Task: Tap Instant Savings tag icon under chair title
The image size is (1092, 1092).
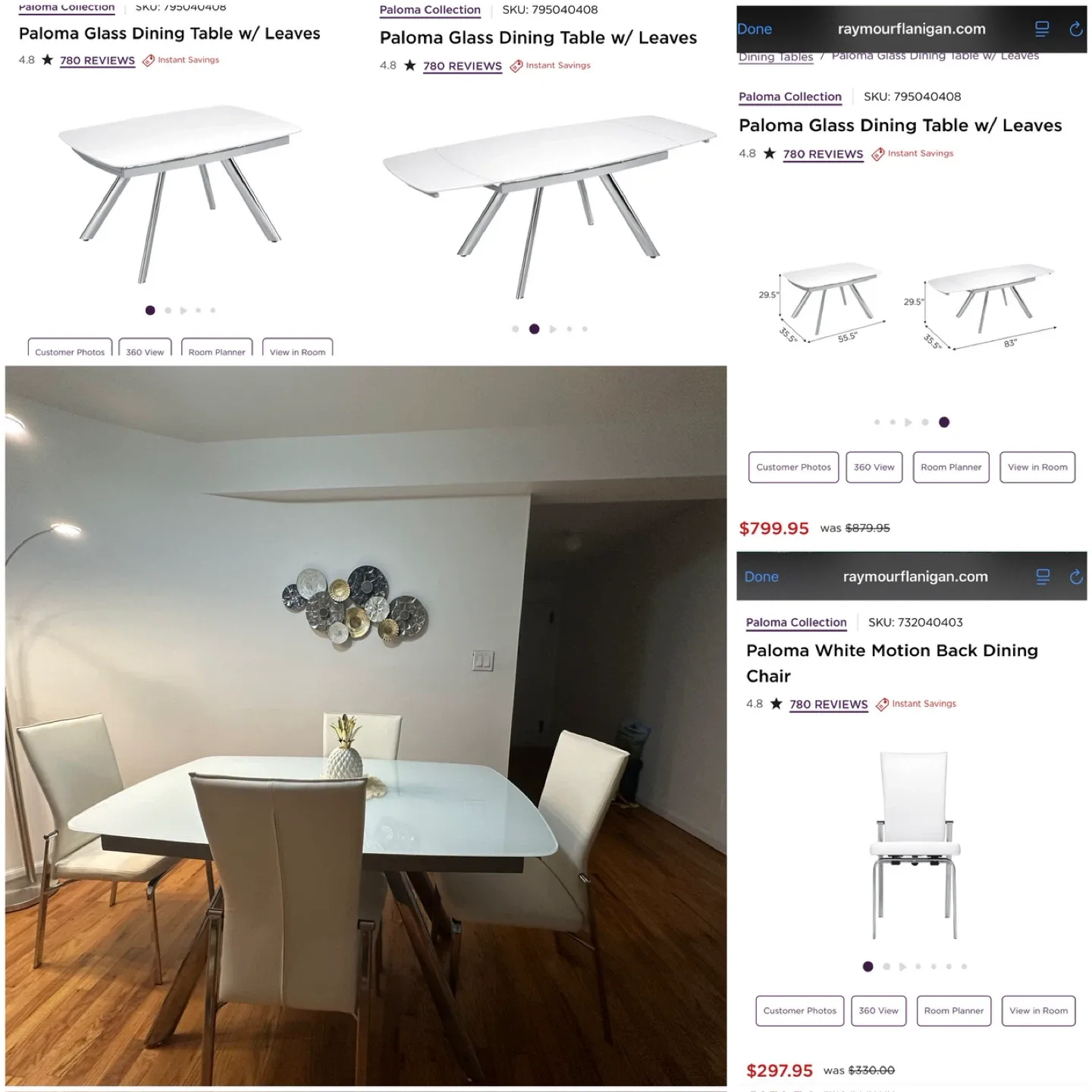Action: pos(882,704)
